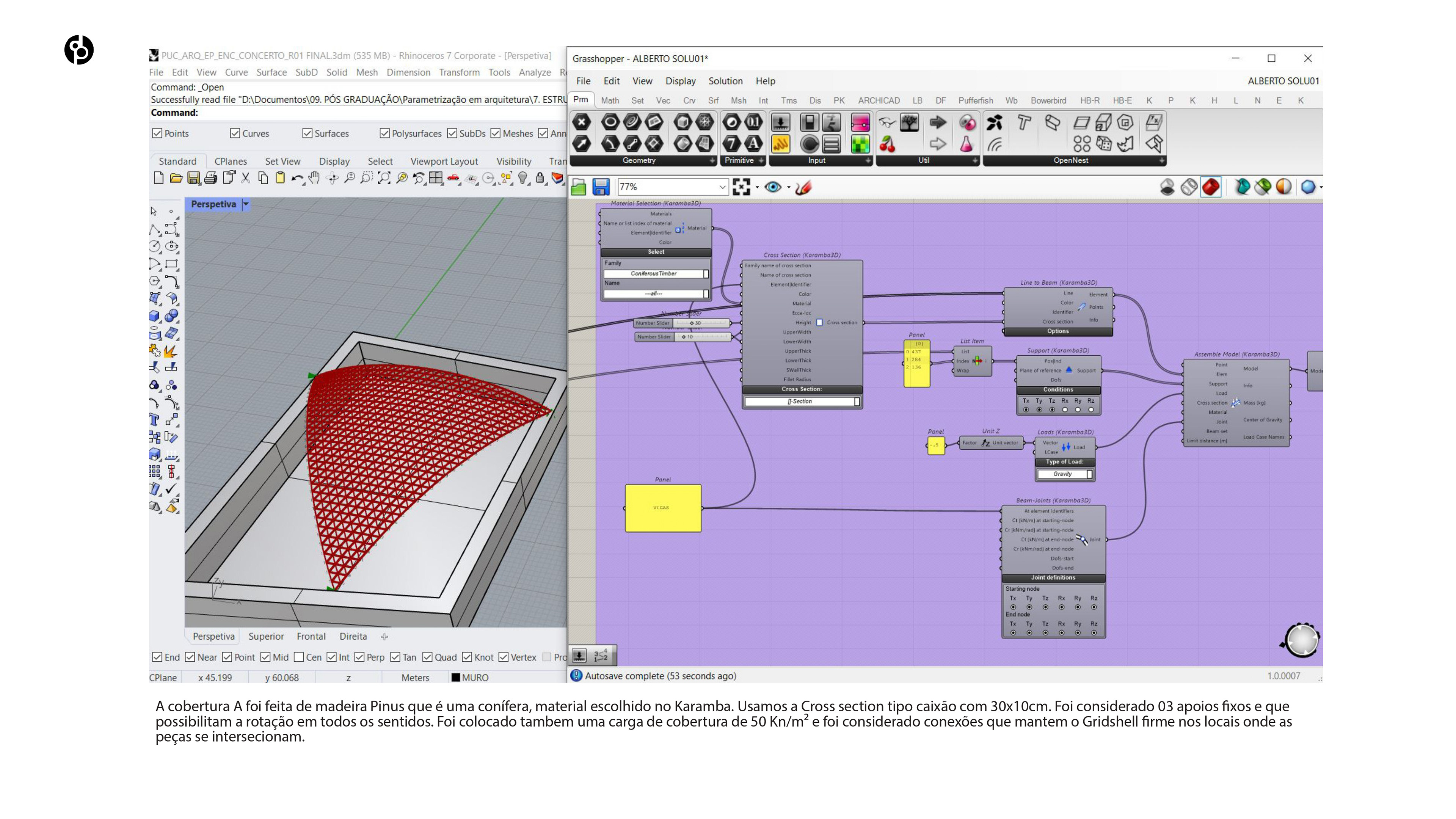Click the yellow VIGAS panel
The width and height of the screenshot is (1456, 819).
point(662,508)
